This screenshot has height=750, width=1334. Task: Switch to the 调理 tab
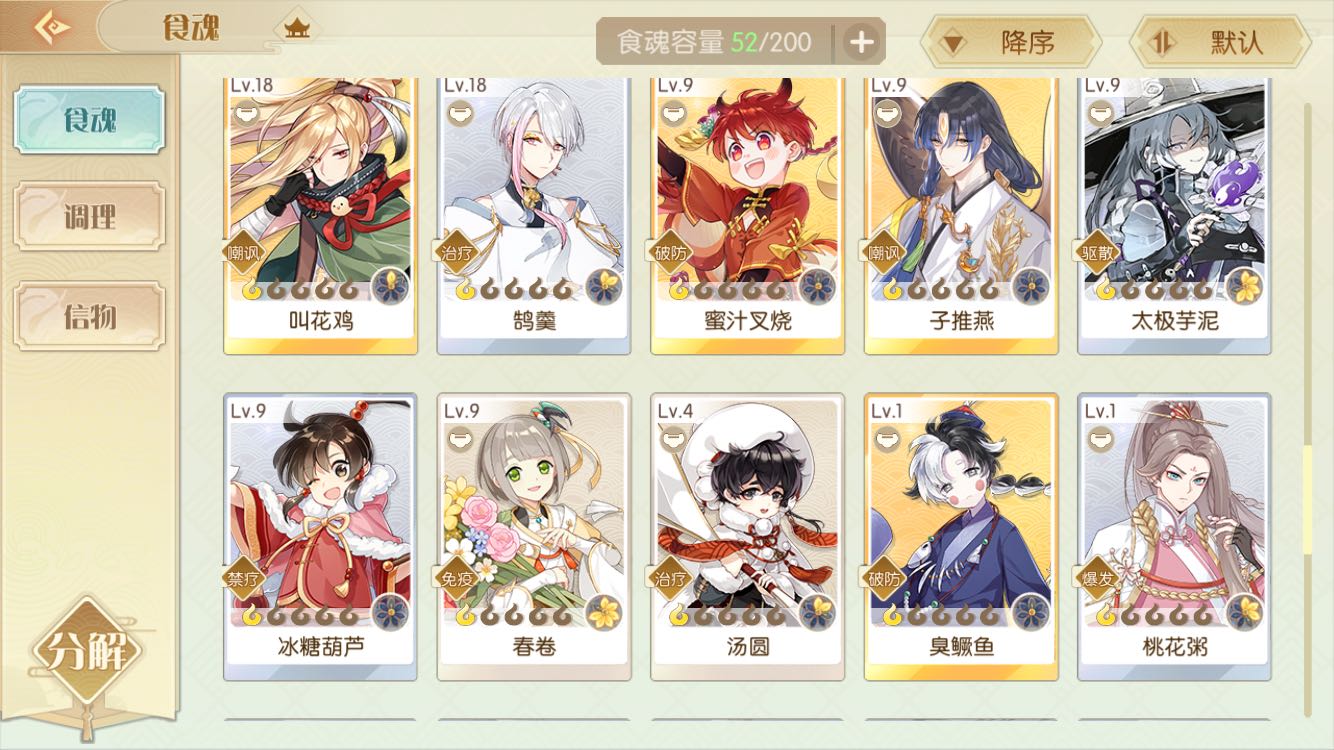click(x=89, y=216)
